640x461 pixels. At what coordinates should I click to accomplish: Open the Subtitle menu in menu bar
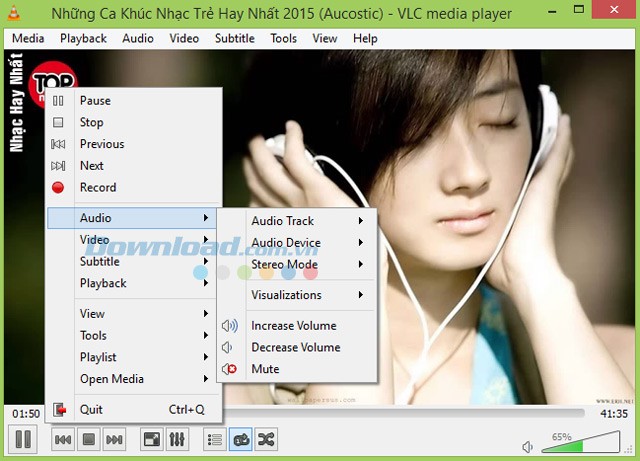coord(234,38)
